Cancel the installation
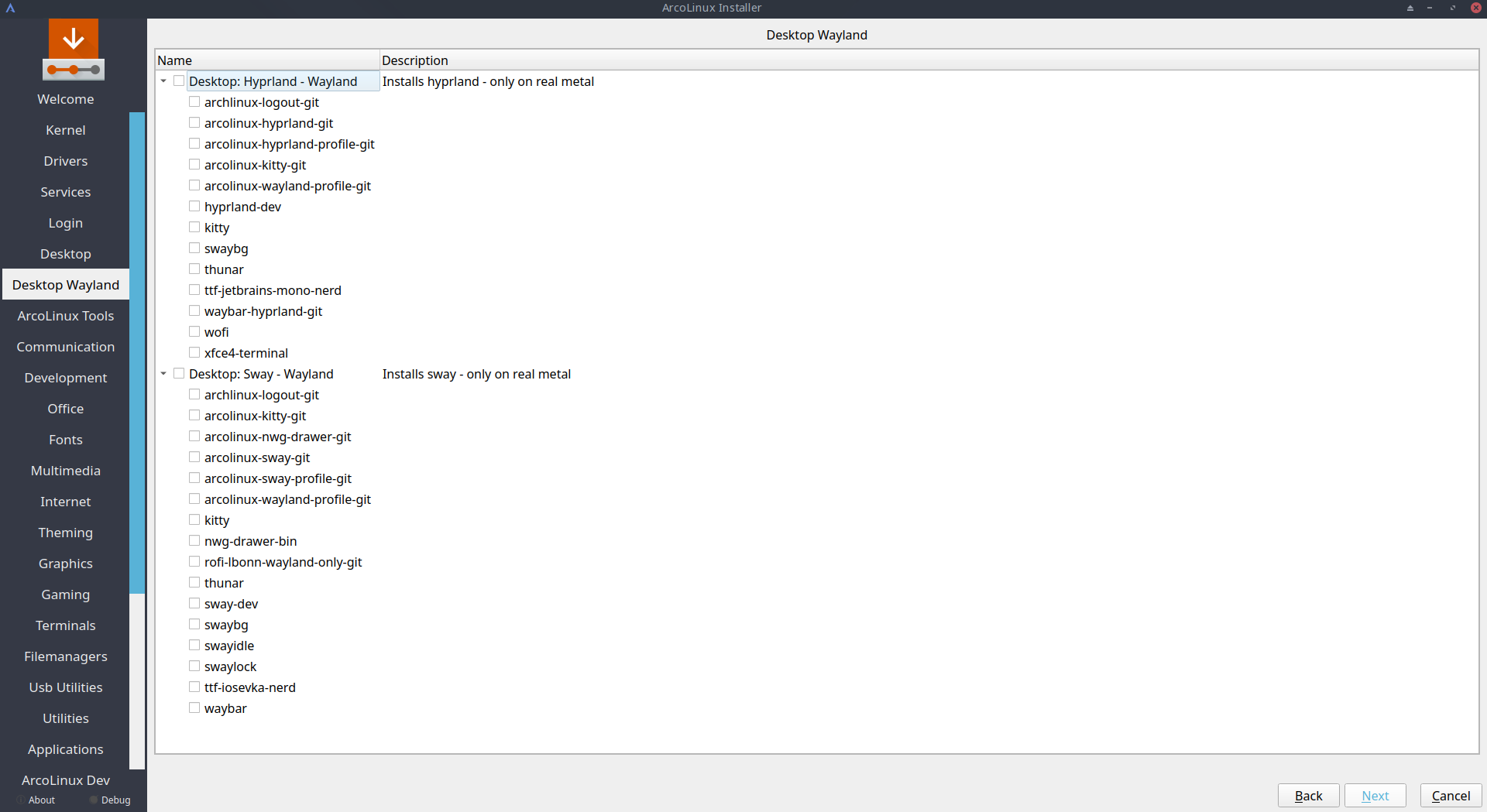Screen dimensions: 1487x812 [1451, 796]
